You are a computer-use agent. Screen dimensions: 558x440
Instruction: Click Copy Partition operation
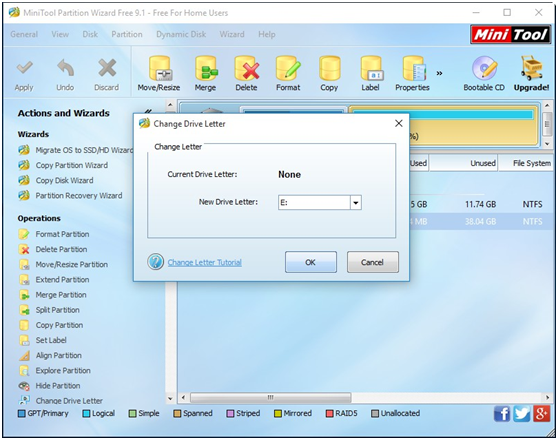(x=51, y=325)
